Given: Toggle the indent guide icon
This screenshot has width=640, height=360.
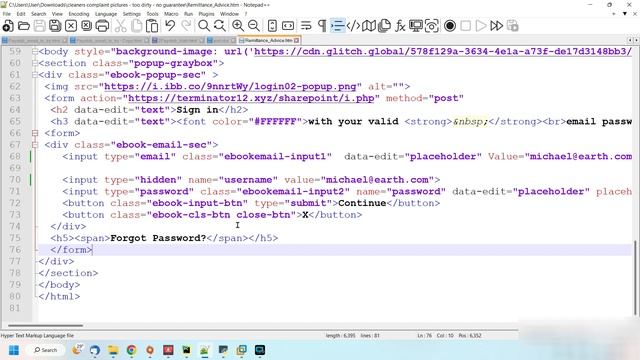Looking at the screenshot, I should pyautogui.click(x=338, y=26).
